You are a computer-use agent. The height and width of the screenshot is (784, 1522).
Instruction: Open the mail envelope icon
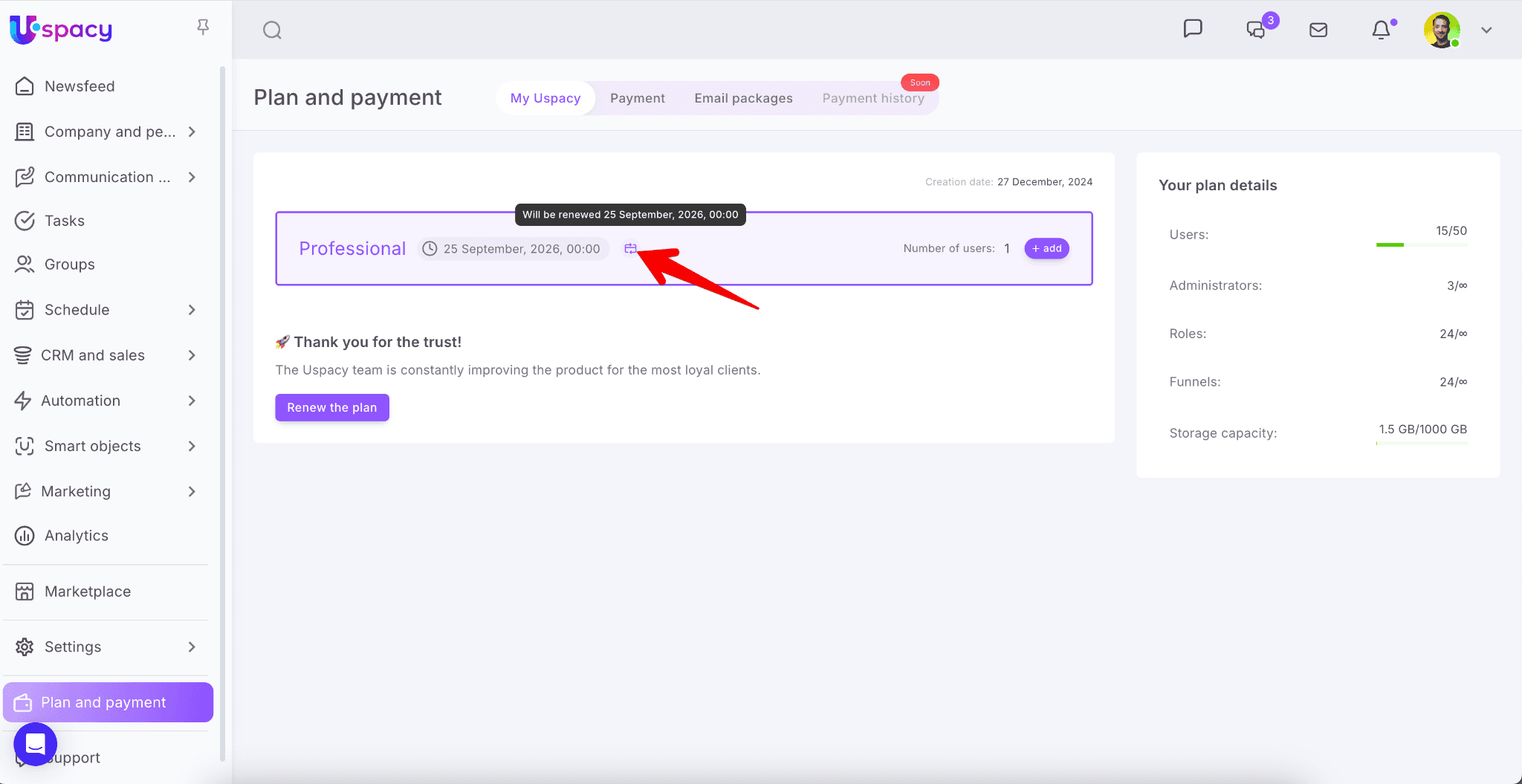(x=1318, y=30)
